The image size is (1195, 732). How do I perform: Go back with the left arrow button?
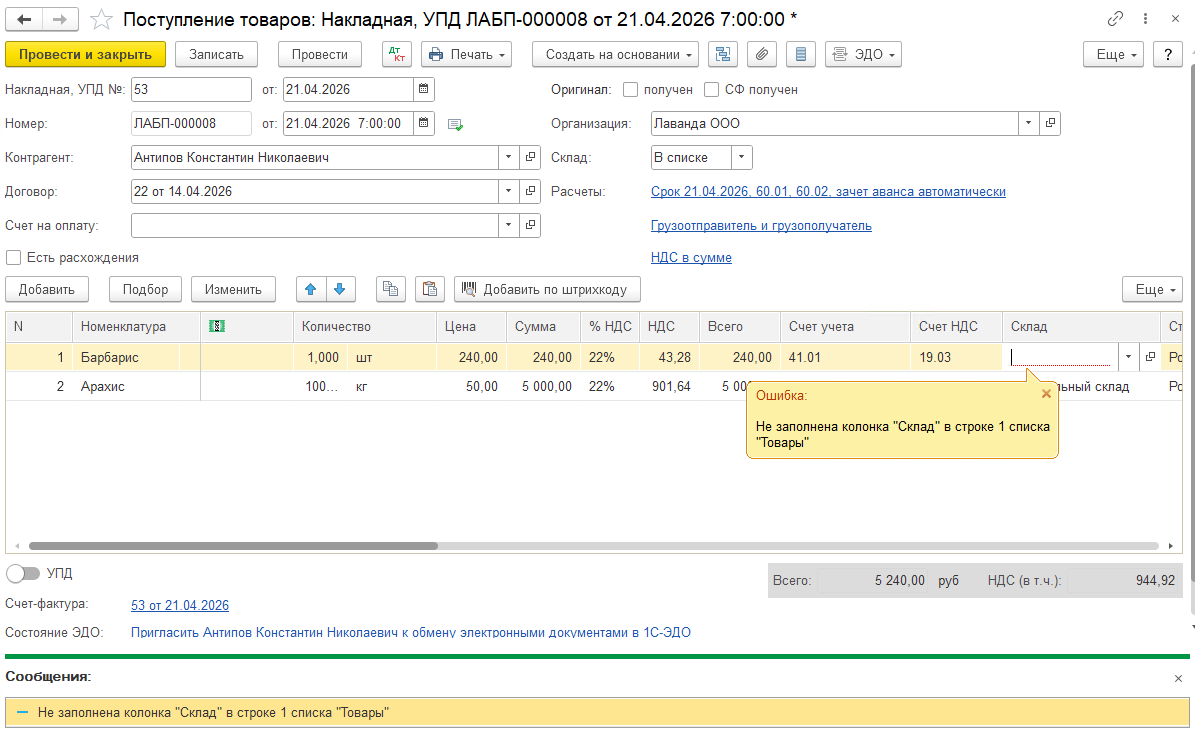[24, 19]
